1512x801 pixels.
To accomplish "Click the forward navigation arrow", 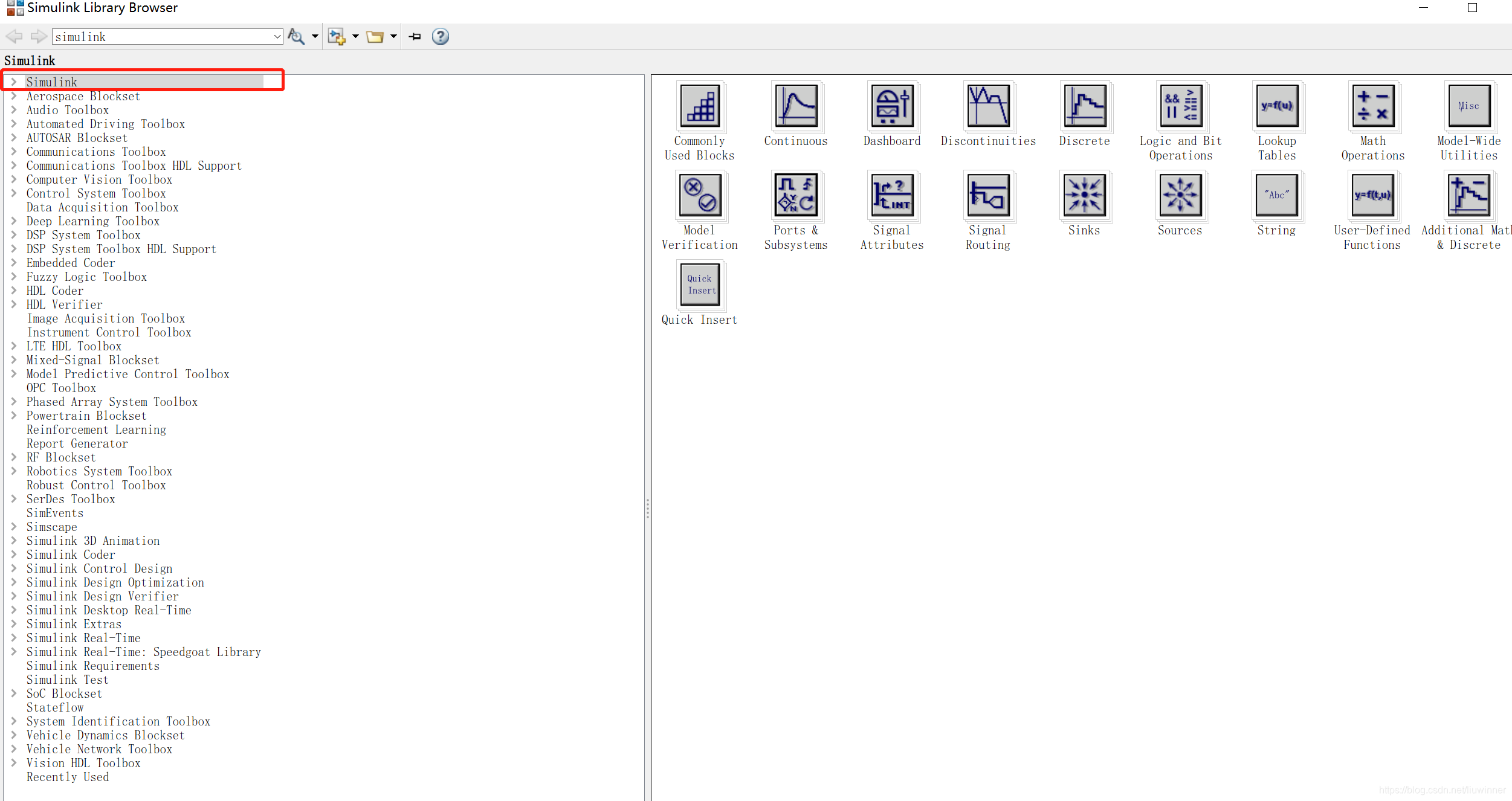I will coord(39,37).
